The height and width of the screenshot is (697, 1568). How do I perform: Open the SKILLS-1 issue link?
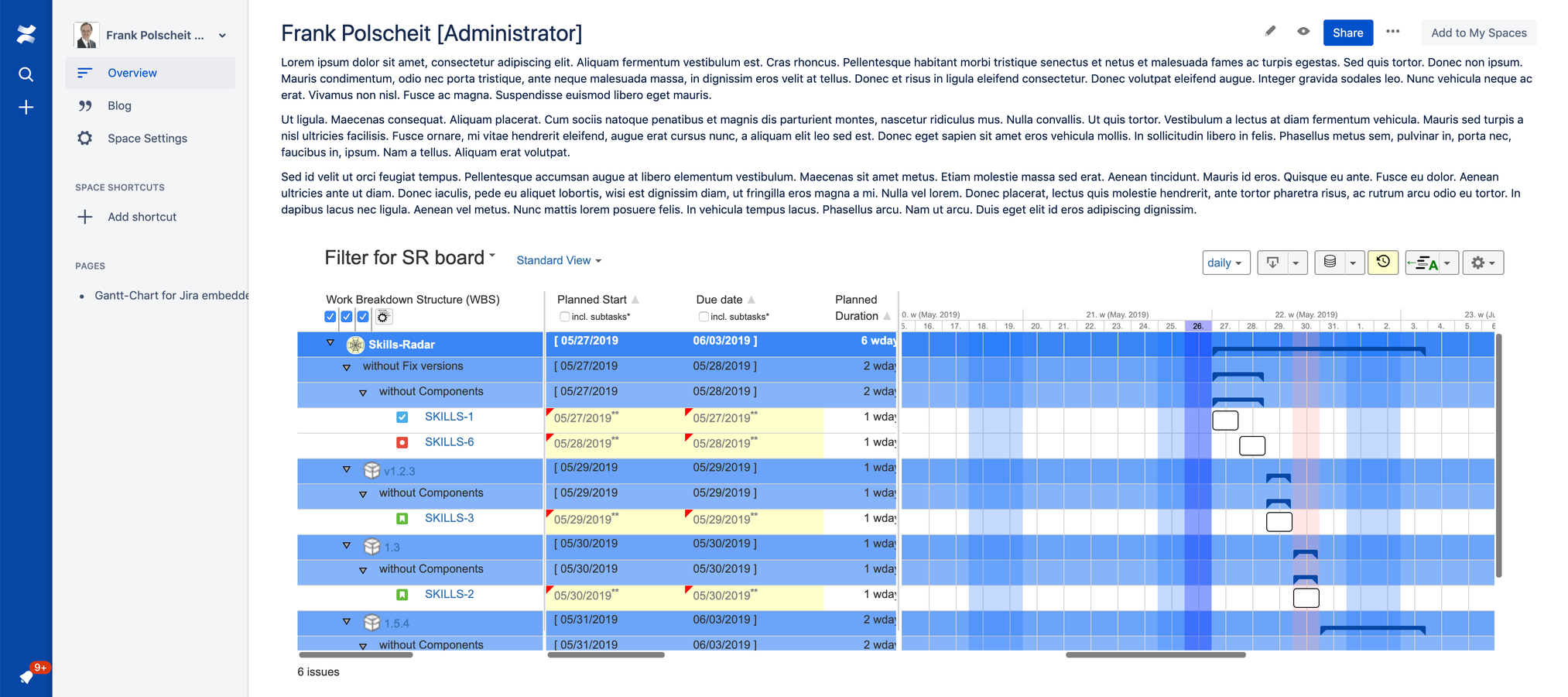[449, 417]
